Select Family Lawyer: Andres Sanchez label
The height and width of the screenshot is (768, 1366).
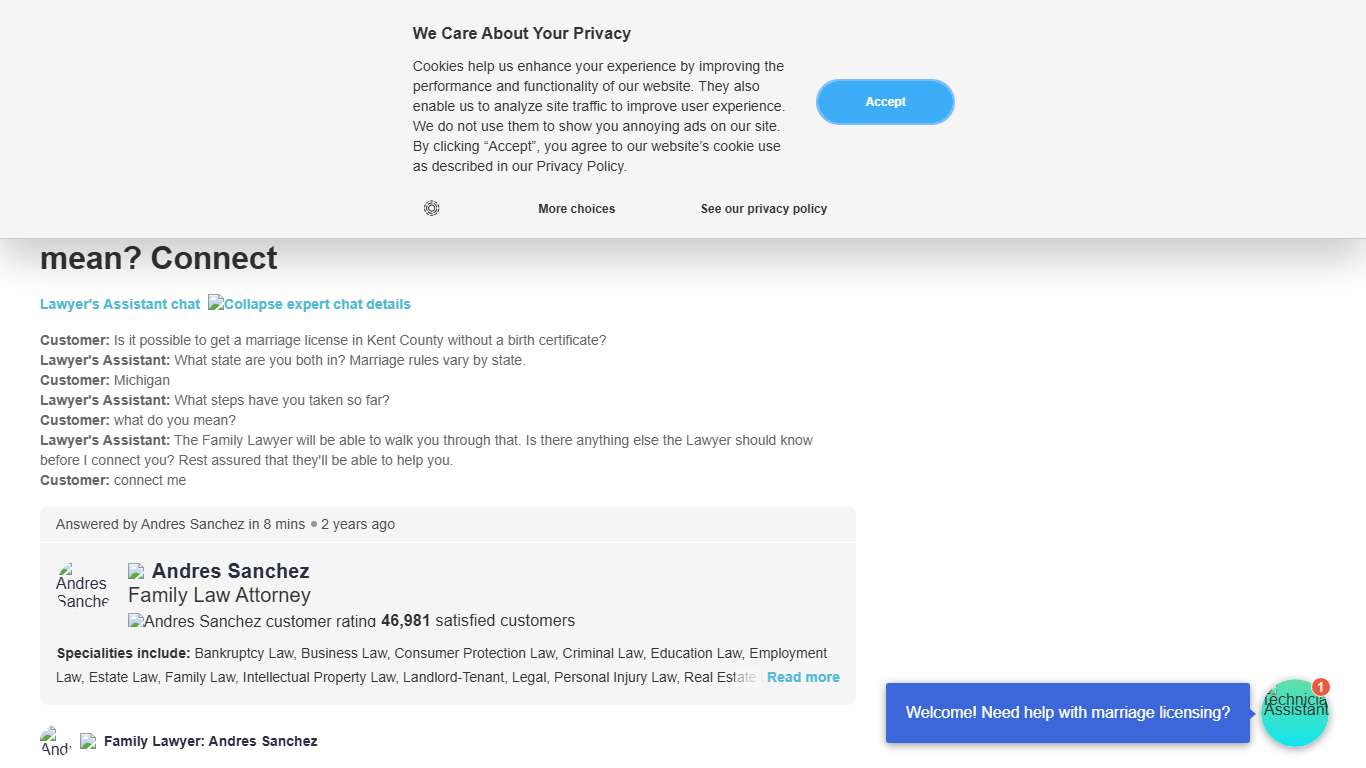coord(211,741)
